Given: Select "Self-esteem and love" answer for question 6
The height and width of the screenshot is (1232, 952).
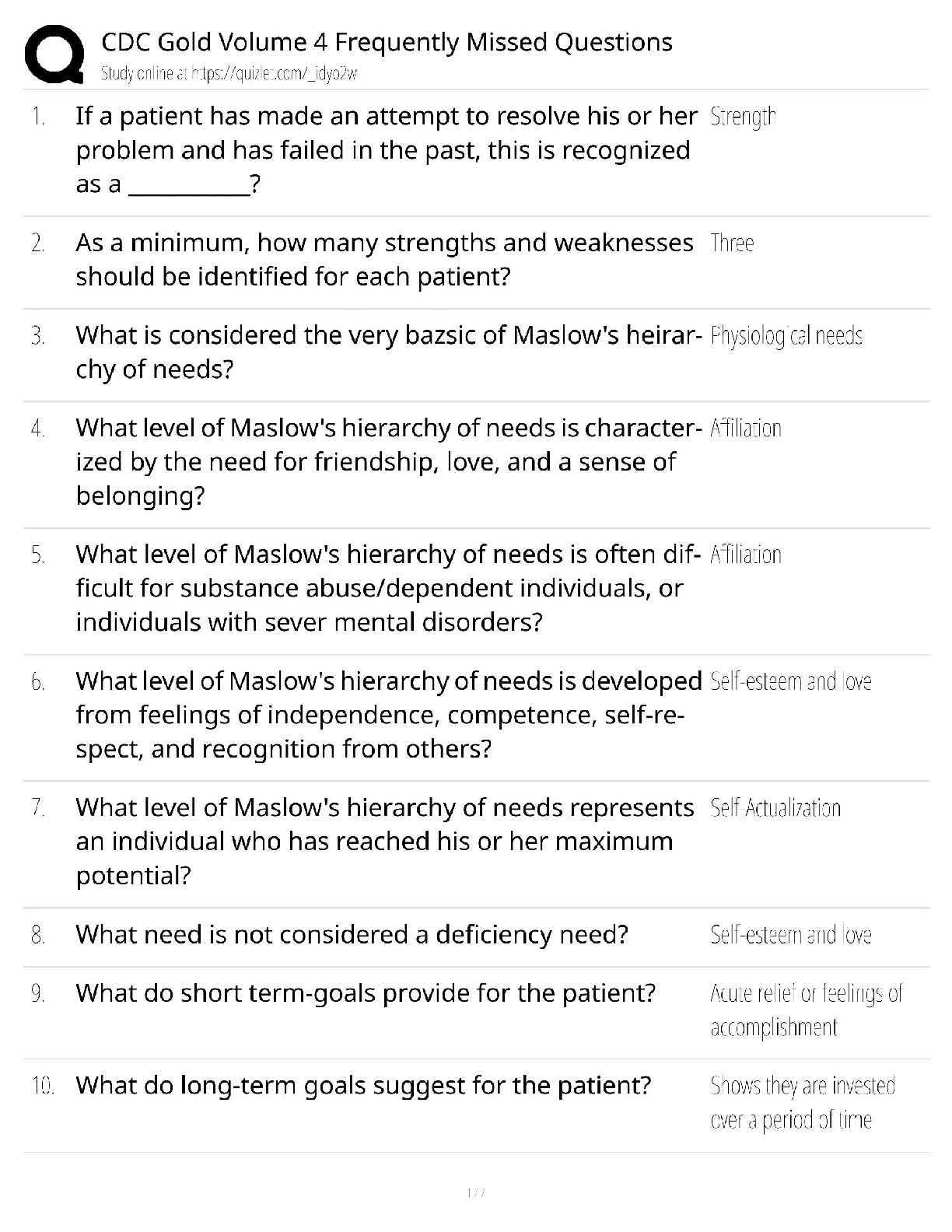Looking at the screenshot, I should (790, 682).
